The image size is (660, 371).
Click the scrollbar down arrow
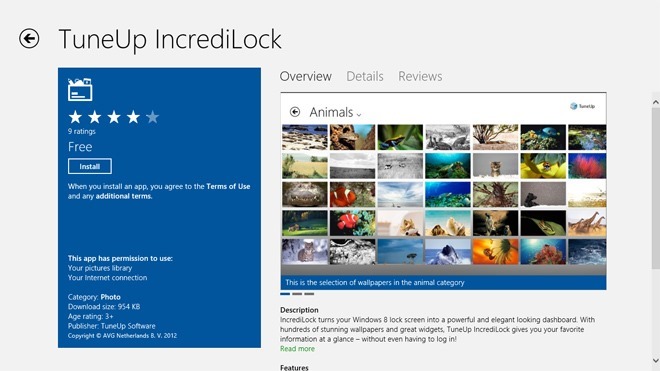pyautogui.click(x=655, y=360)
